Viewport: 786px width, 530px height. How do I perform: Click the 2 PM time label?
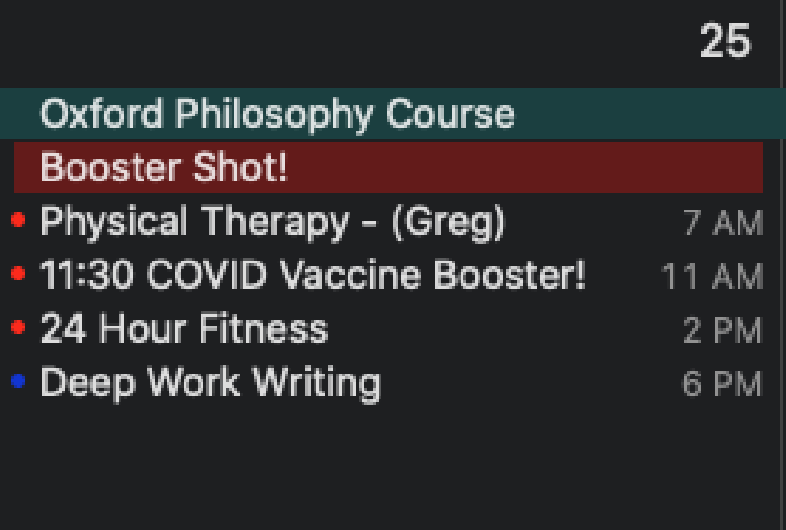pos(722,329)
